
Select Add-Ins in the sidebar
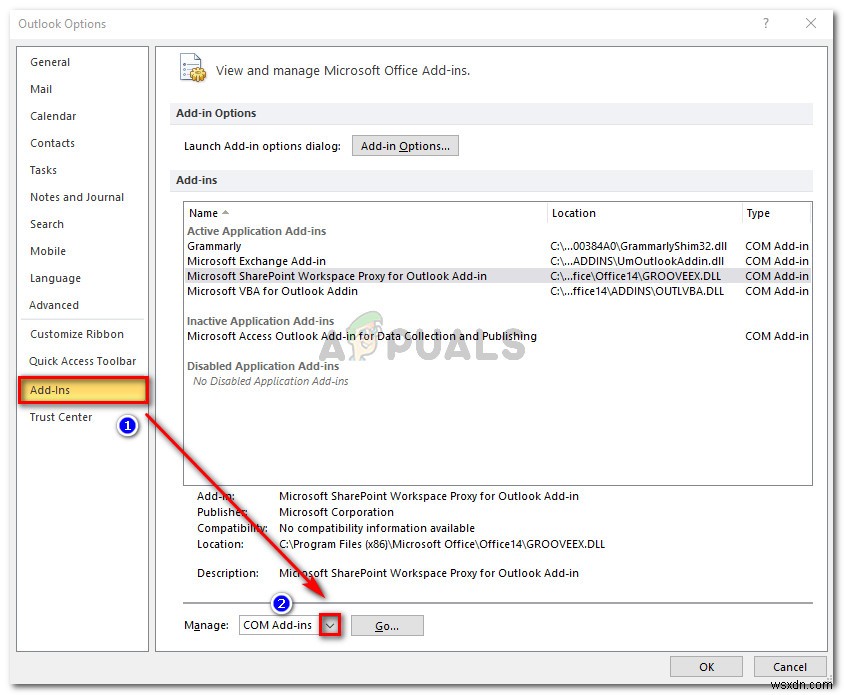[x=50, y=390]
